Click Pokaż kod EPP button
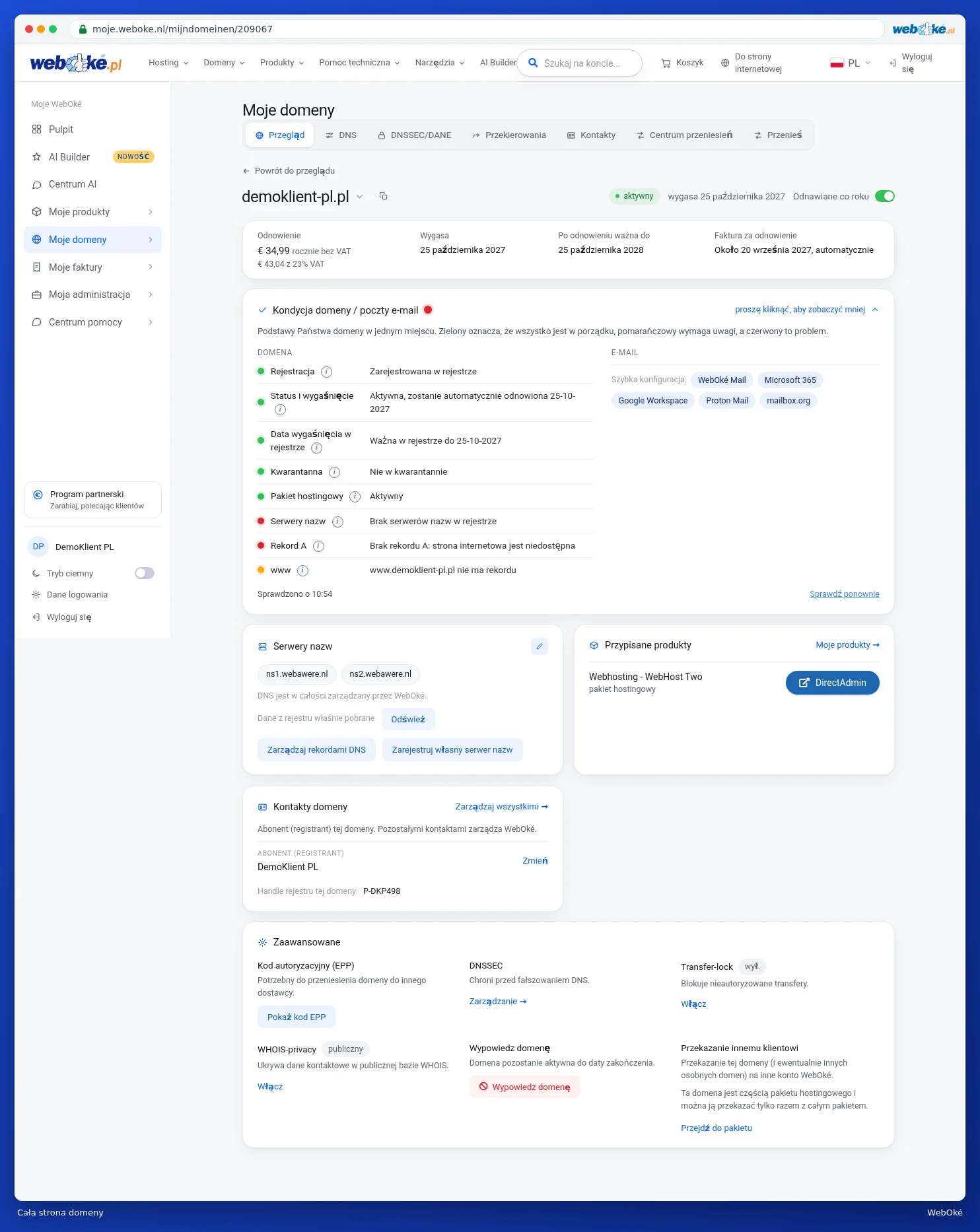Screen dimensions: 980x1232 [x=297, y=1017]
